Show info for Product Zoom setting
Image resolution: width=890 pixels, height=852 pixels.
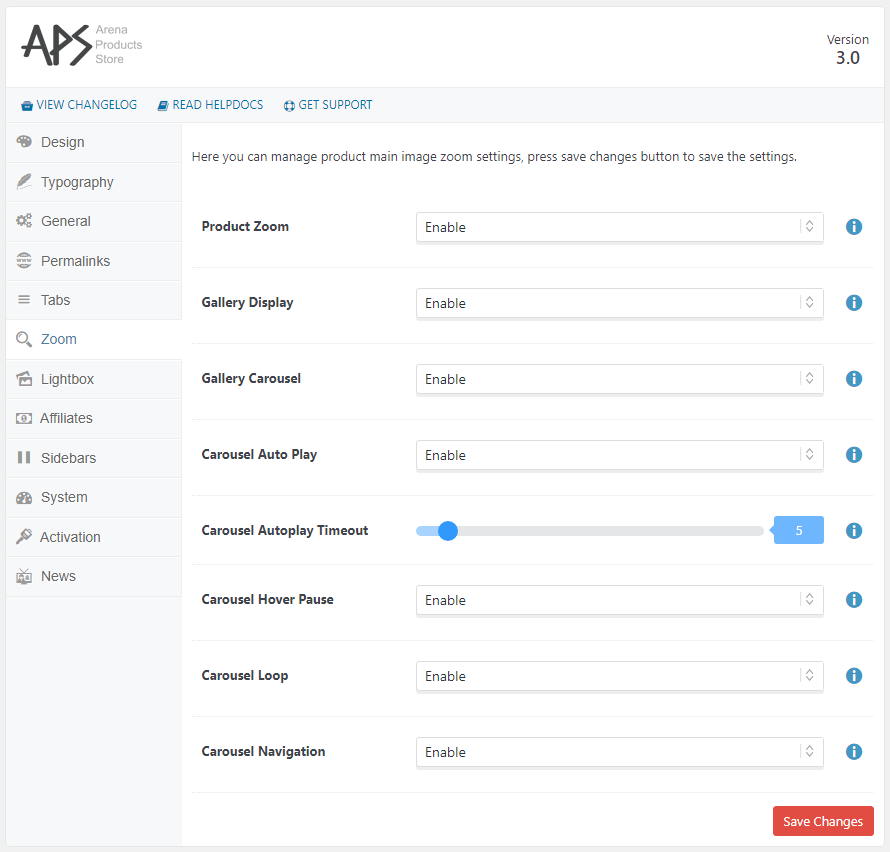coord(854,227)
